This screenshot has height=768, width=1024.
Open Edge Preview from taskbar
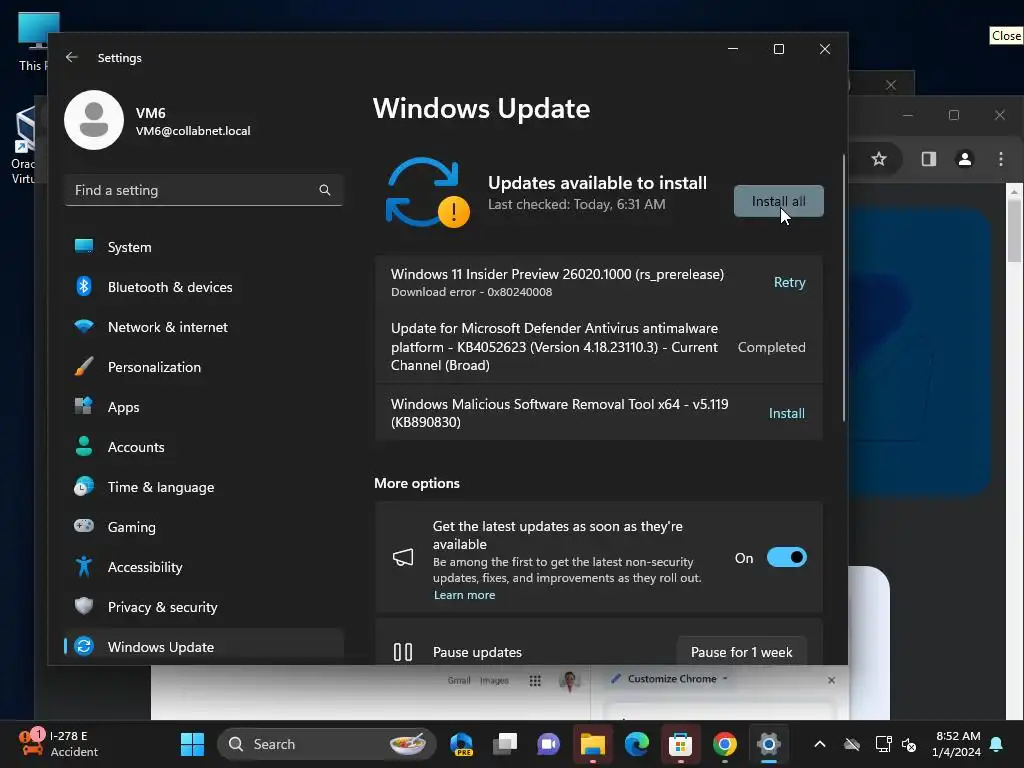point(461,744)
